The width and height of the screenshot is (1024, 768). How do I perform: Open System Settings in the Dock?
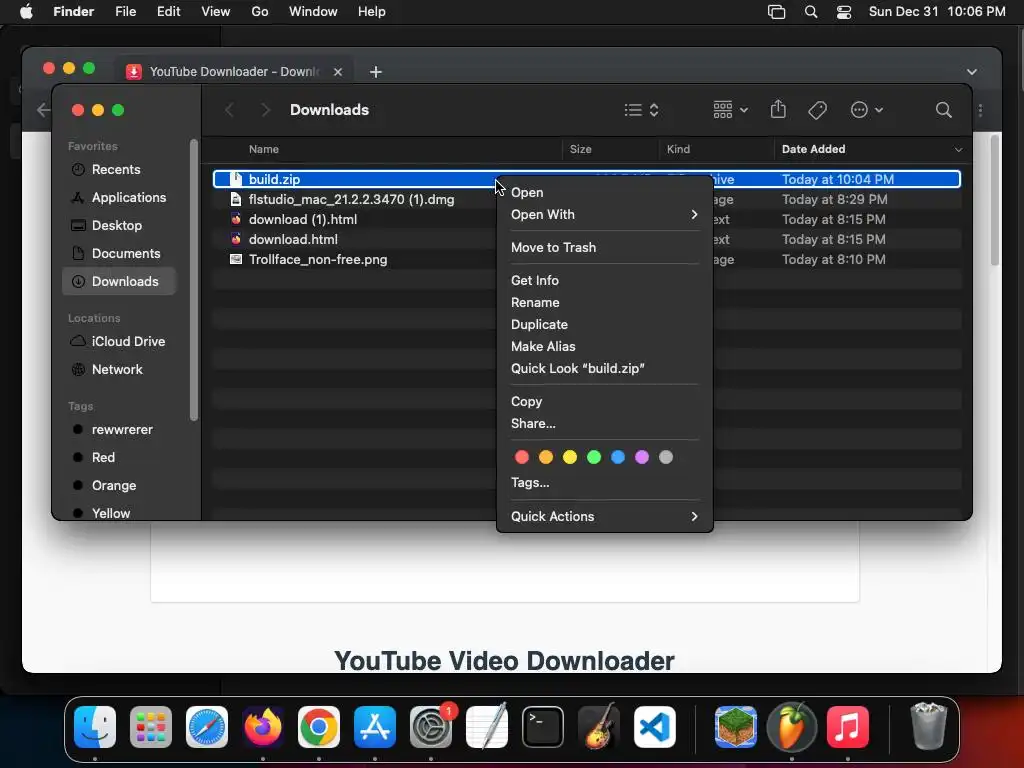(x=431, y=727)
